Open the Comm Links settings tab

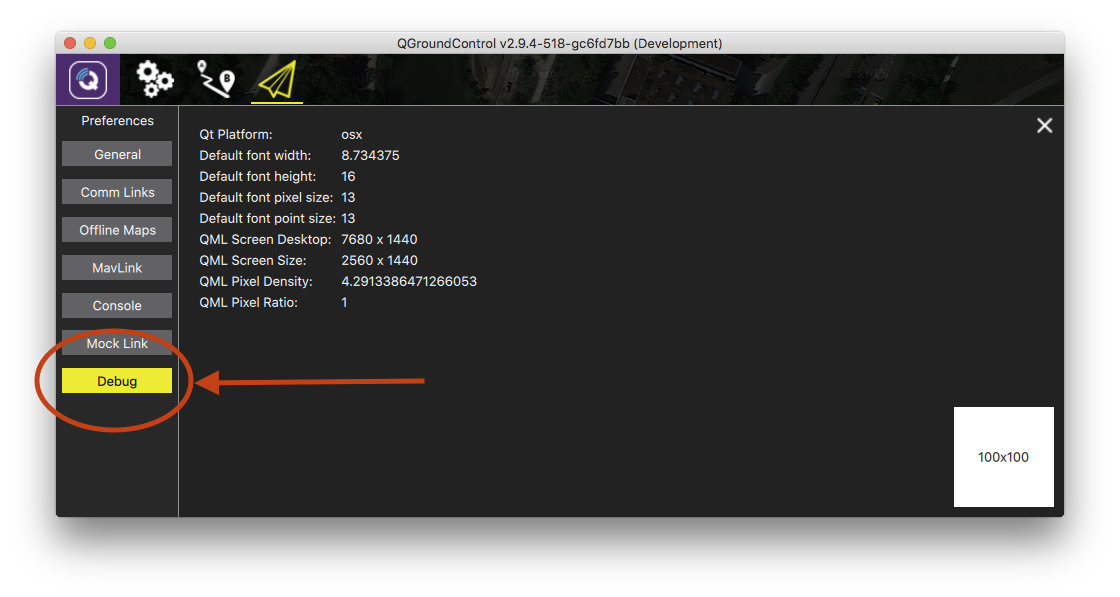click(117, 192)
